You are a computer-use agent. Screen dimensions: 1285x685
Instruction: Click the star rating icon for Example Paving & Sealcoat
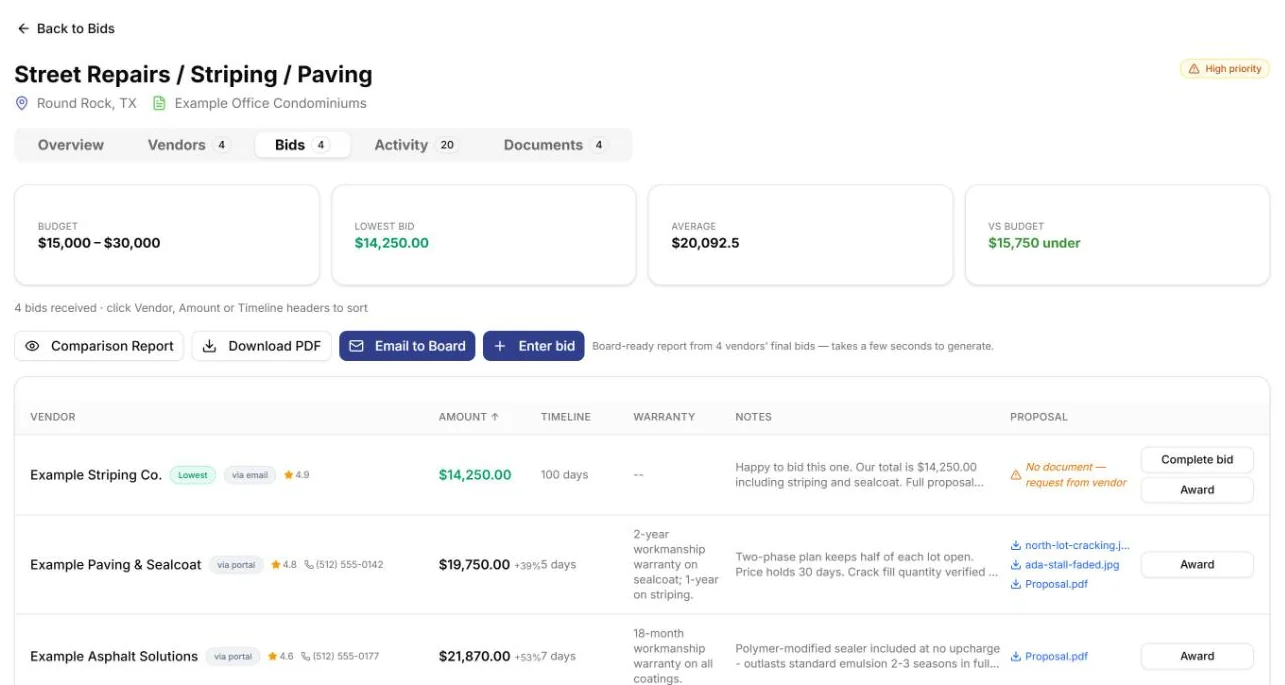pos(276,565)
